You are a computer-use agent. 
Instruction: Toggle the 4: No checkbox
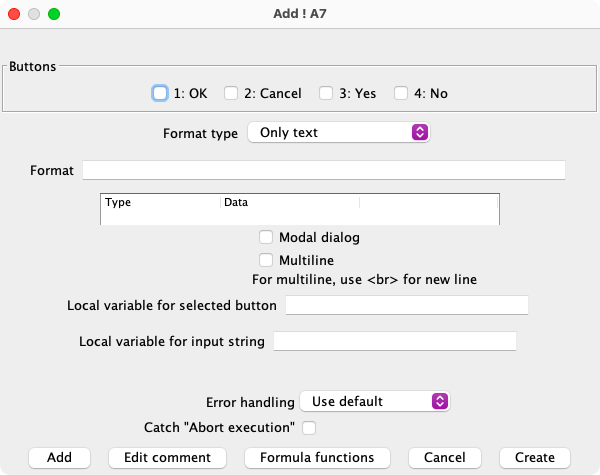[x=401, y=93]
